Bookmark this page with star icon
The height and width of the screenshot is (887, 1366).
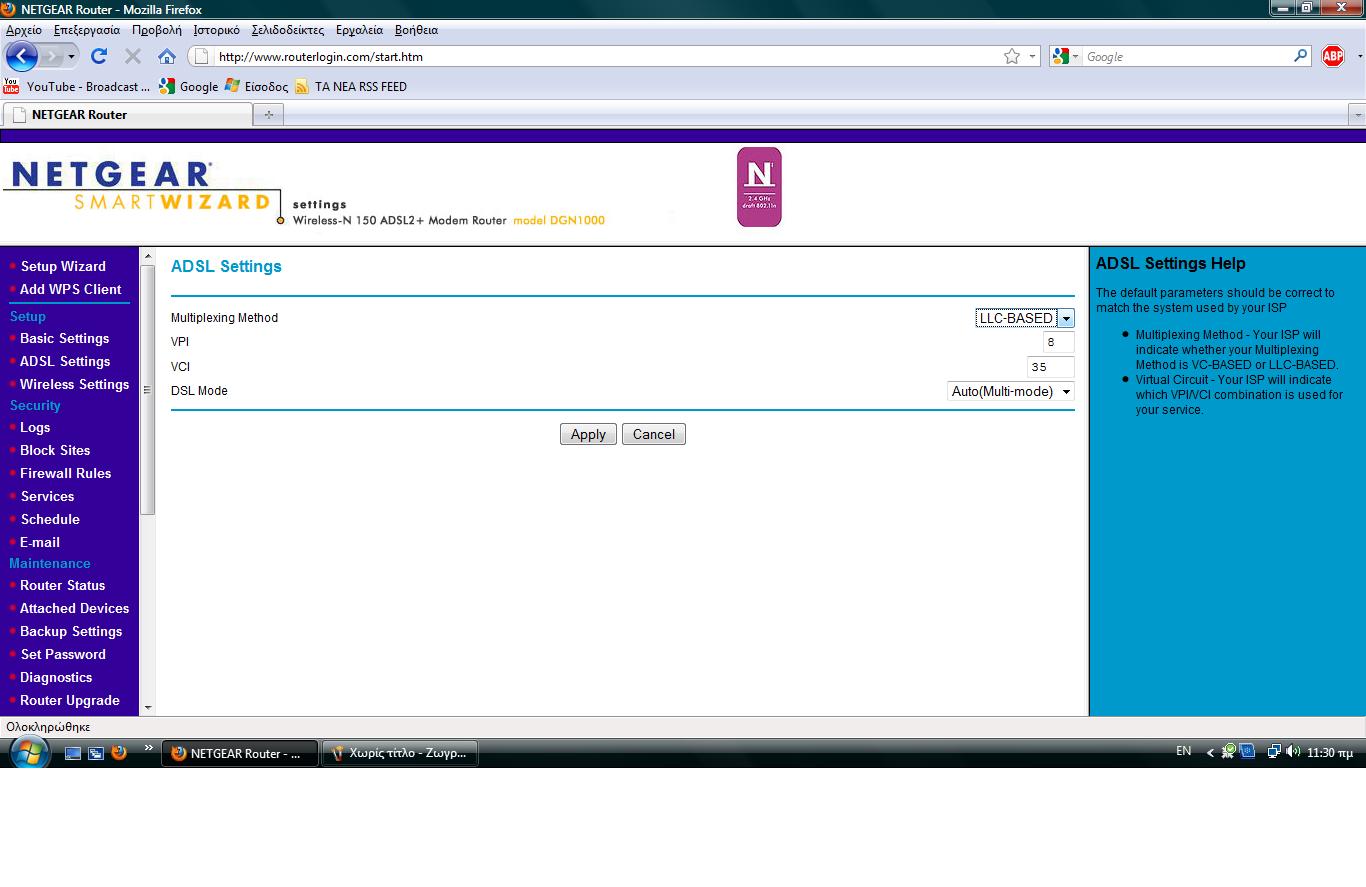click(x=1012, y=57)
